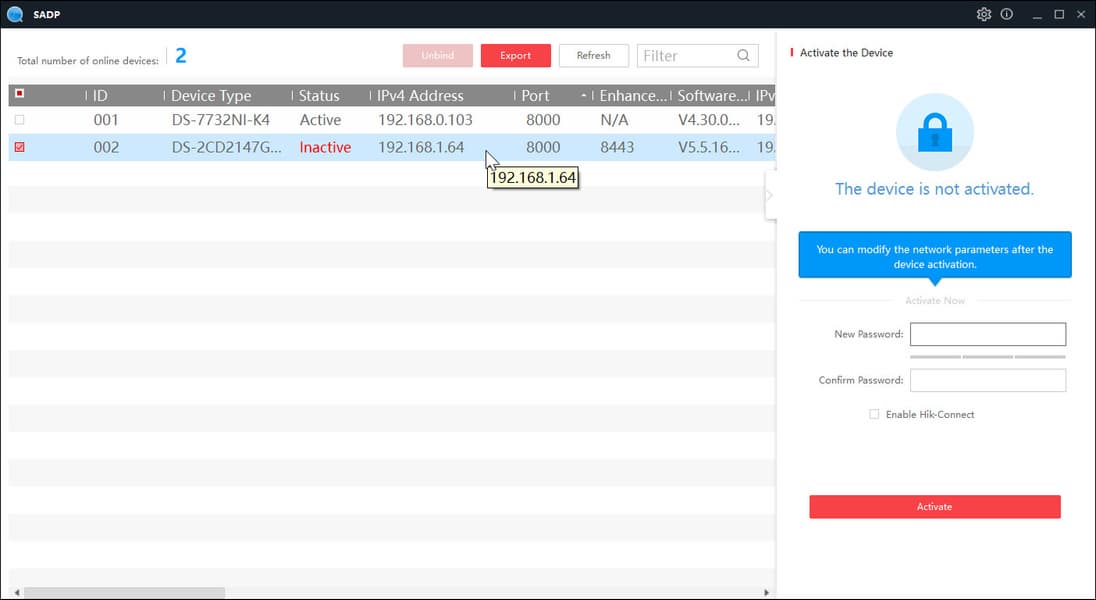Click the red Activate button
This screenshot has height=600, width=1096.
pos(935,506)
